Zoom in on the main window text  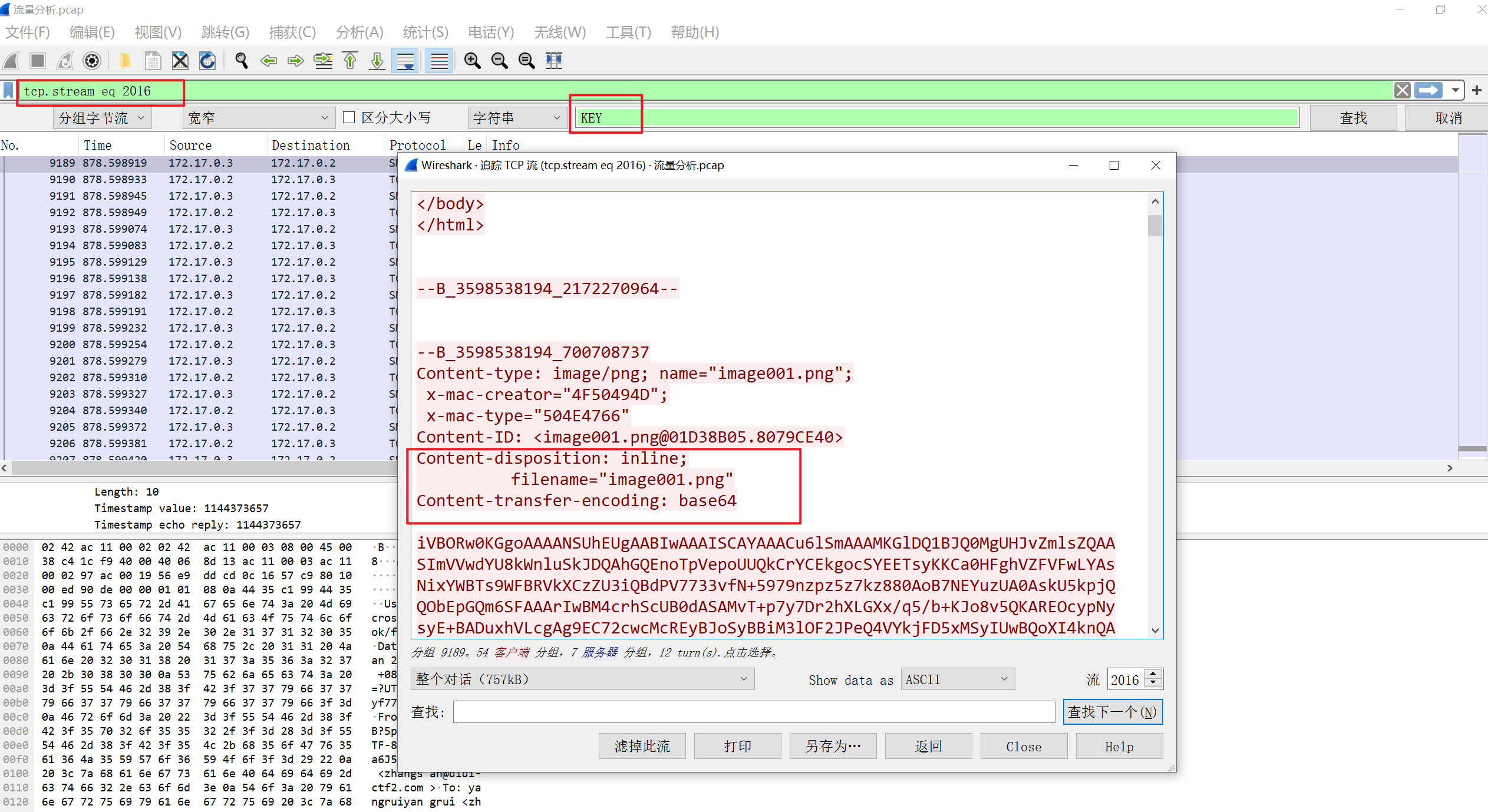click(x=473, y=61)
